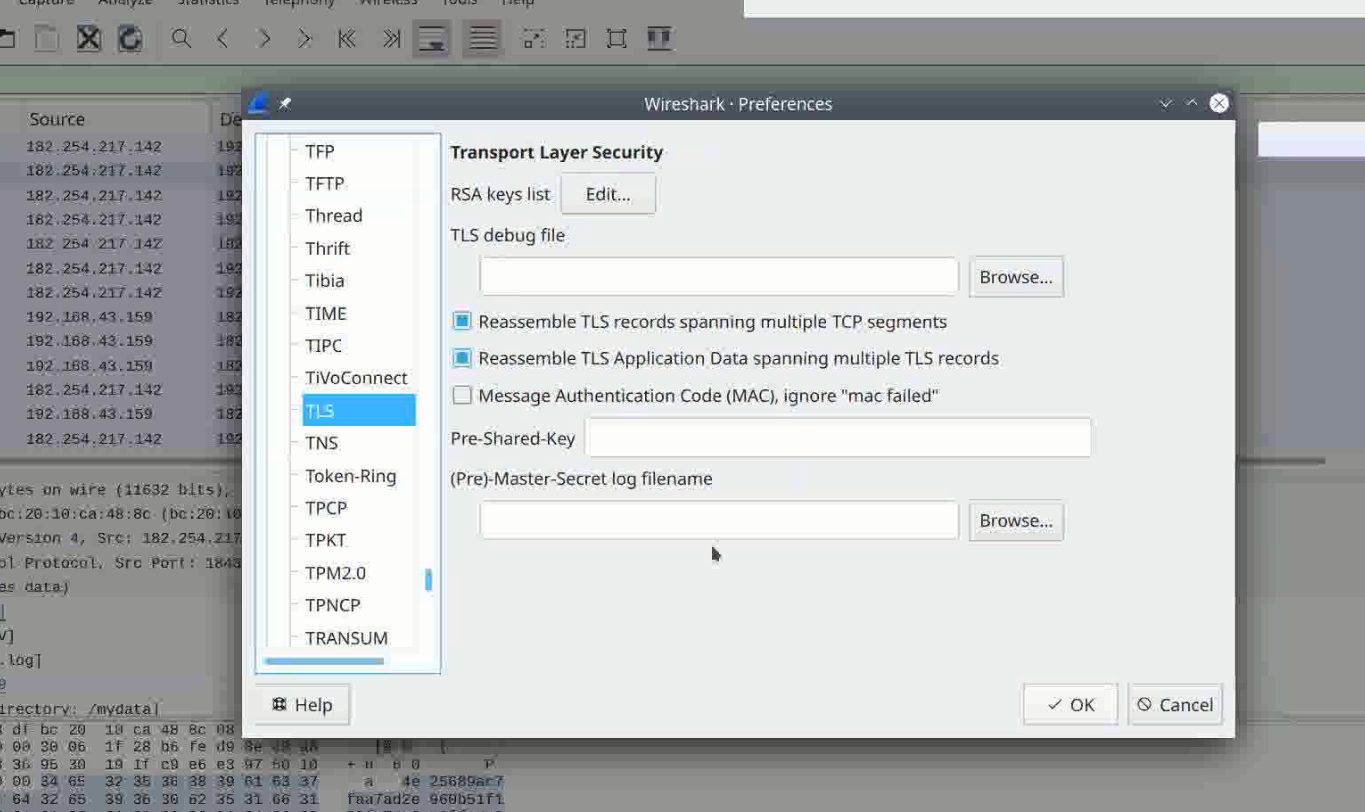Check ignore "mac failed" MAC option
Screen dimensions: 1365x812
[x=461, y=395]
